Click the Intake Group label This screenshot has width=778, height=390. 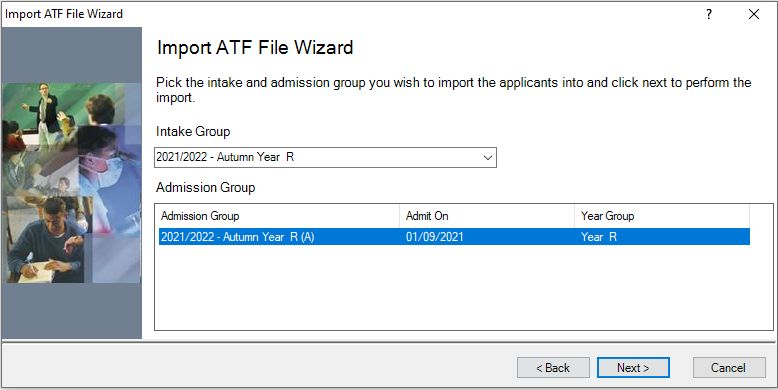[193, 131]
